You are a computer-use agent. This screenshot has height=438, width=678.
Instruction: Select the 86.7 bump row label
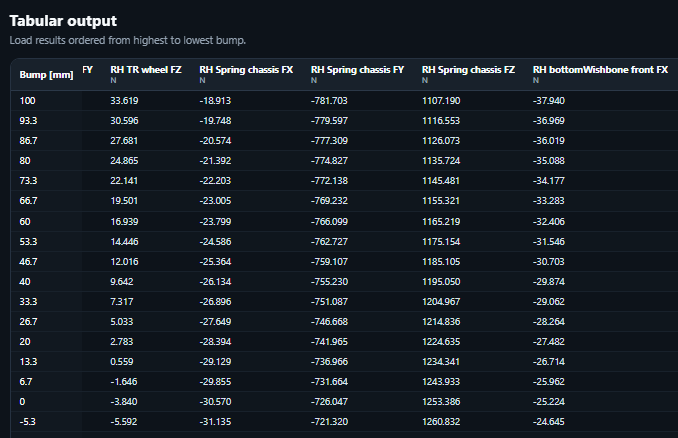28,141
